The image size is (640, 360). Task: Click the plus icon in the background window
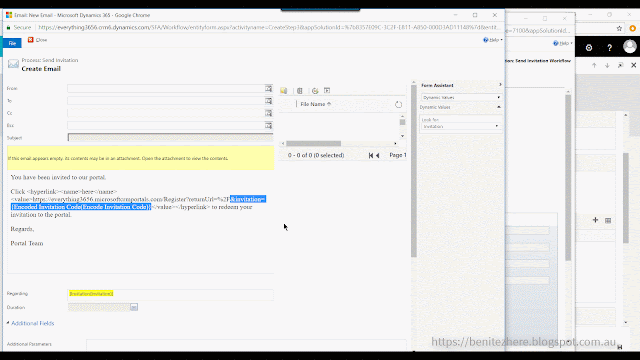click(x=595, y=220)
